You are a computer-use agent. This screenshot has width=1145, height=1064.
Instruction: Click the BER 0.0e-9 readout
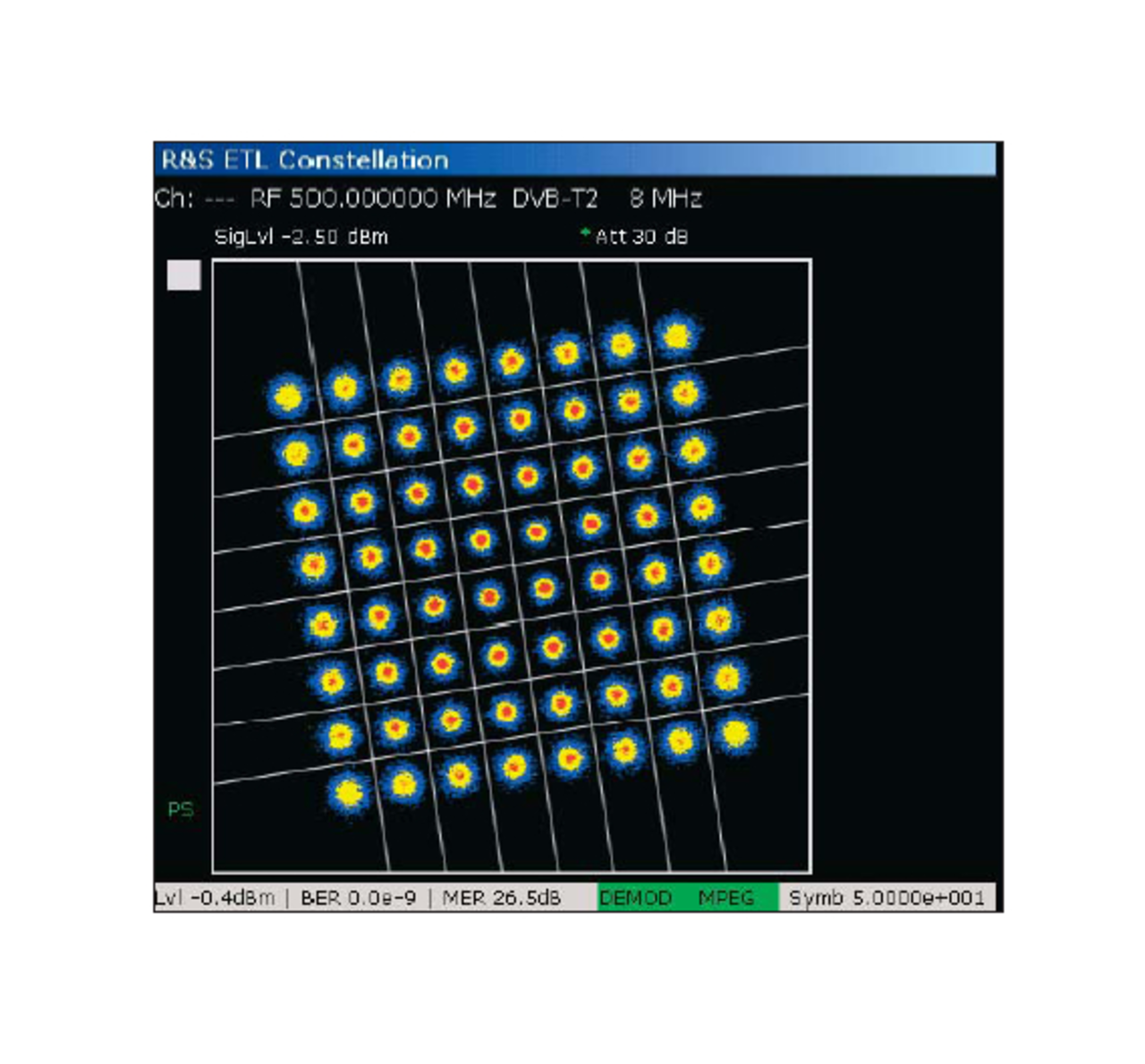[358, 898]
